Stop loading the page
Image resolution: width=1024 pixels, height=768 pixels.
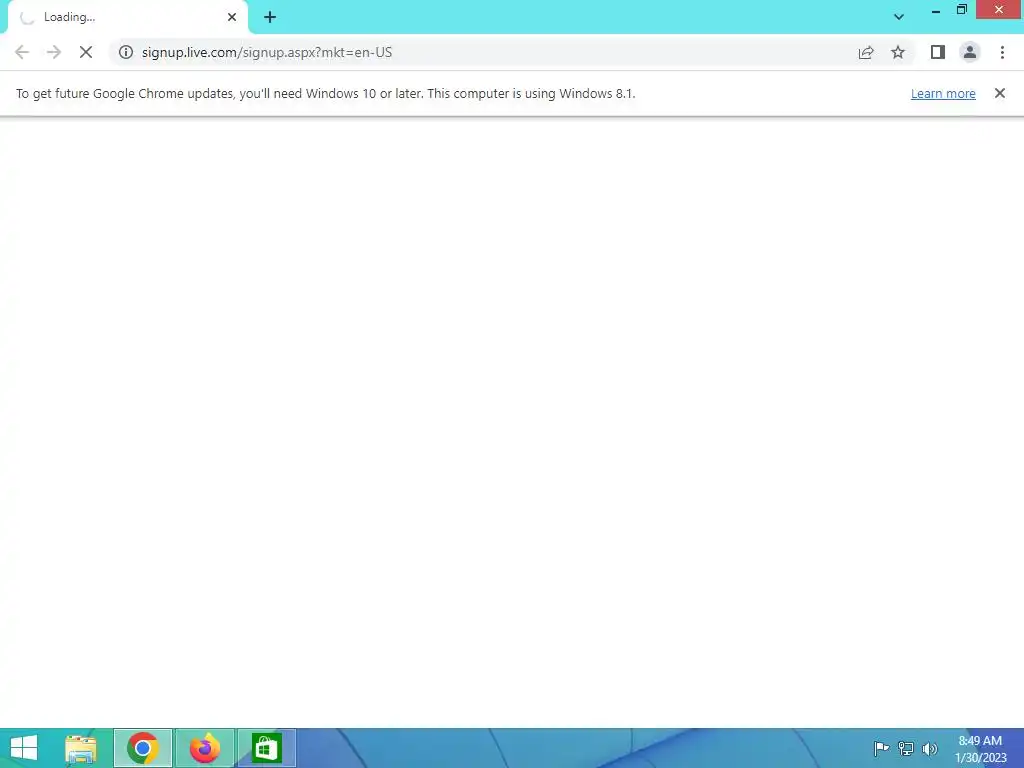tap(86, 52)
